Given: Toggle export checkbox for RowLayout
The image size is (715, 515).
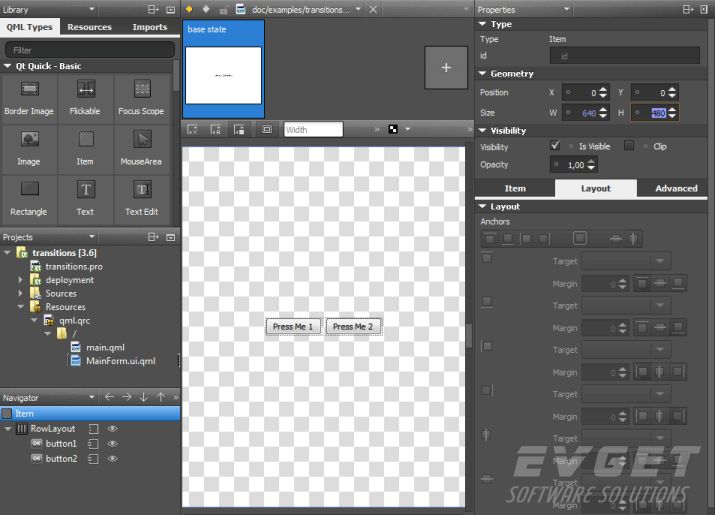Looking at the screenshot, I should 93,428.
